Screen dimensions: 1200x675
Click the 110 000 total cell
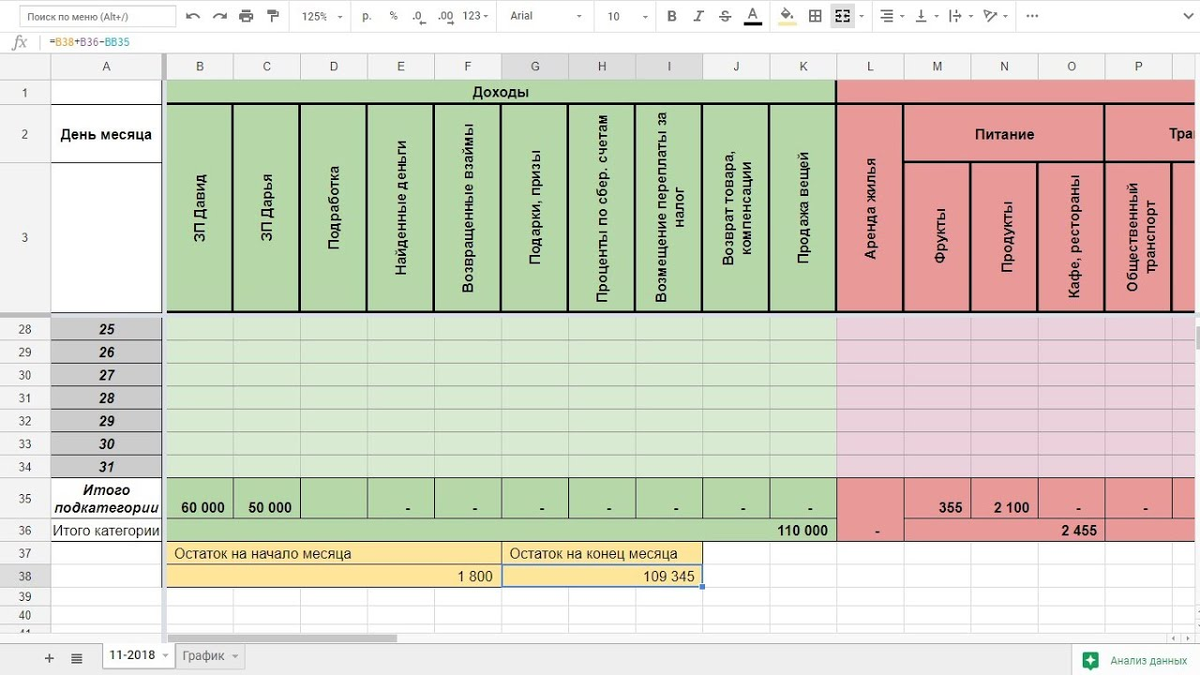pyautogui.click(x=501, y=530)
